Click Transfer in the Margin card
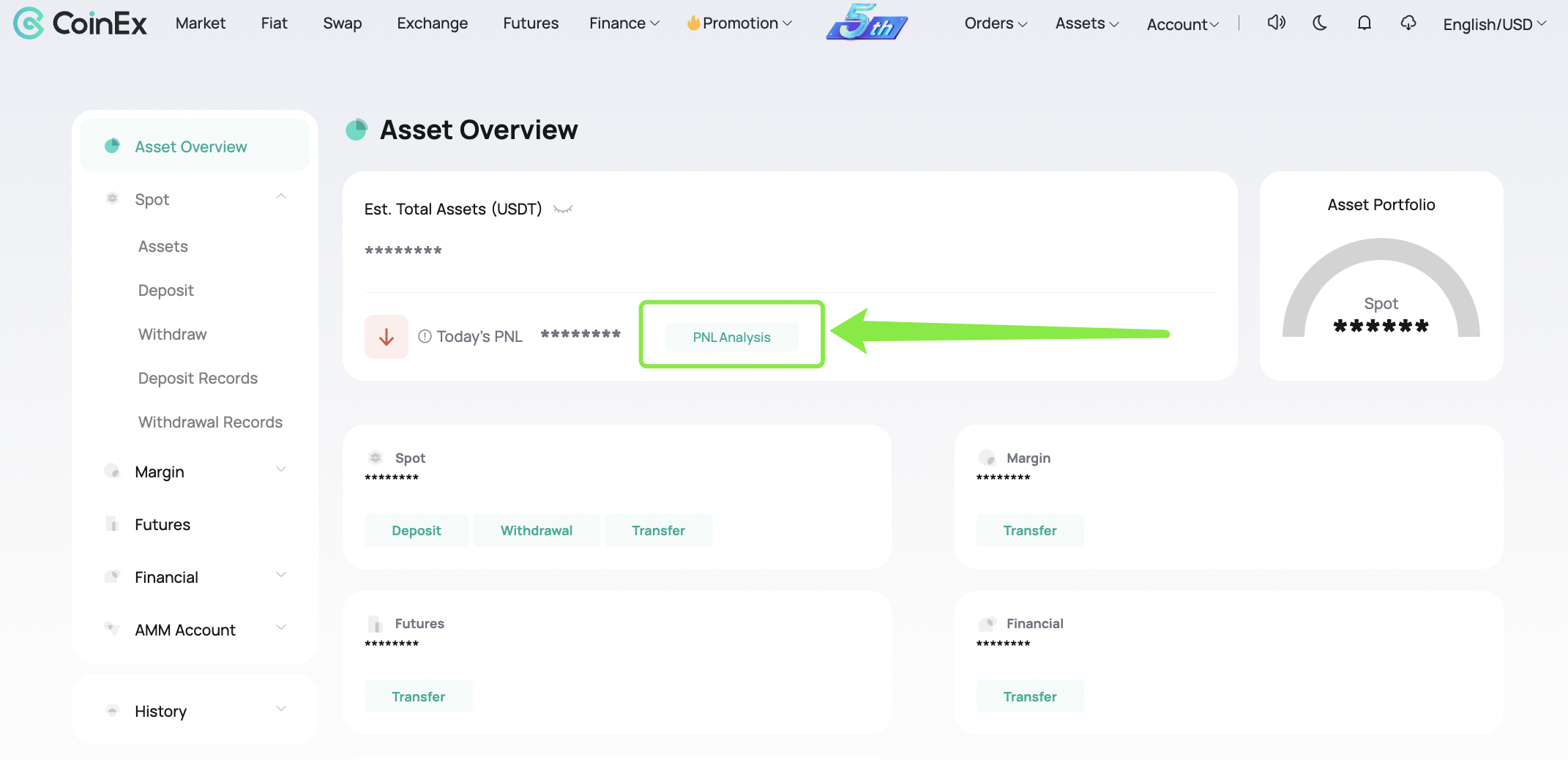This screenshot has width=1568, height=760. tap(1029, 530)
